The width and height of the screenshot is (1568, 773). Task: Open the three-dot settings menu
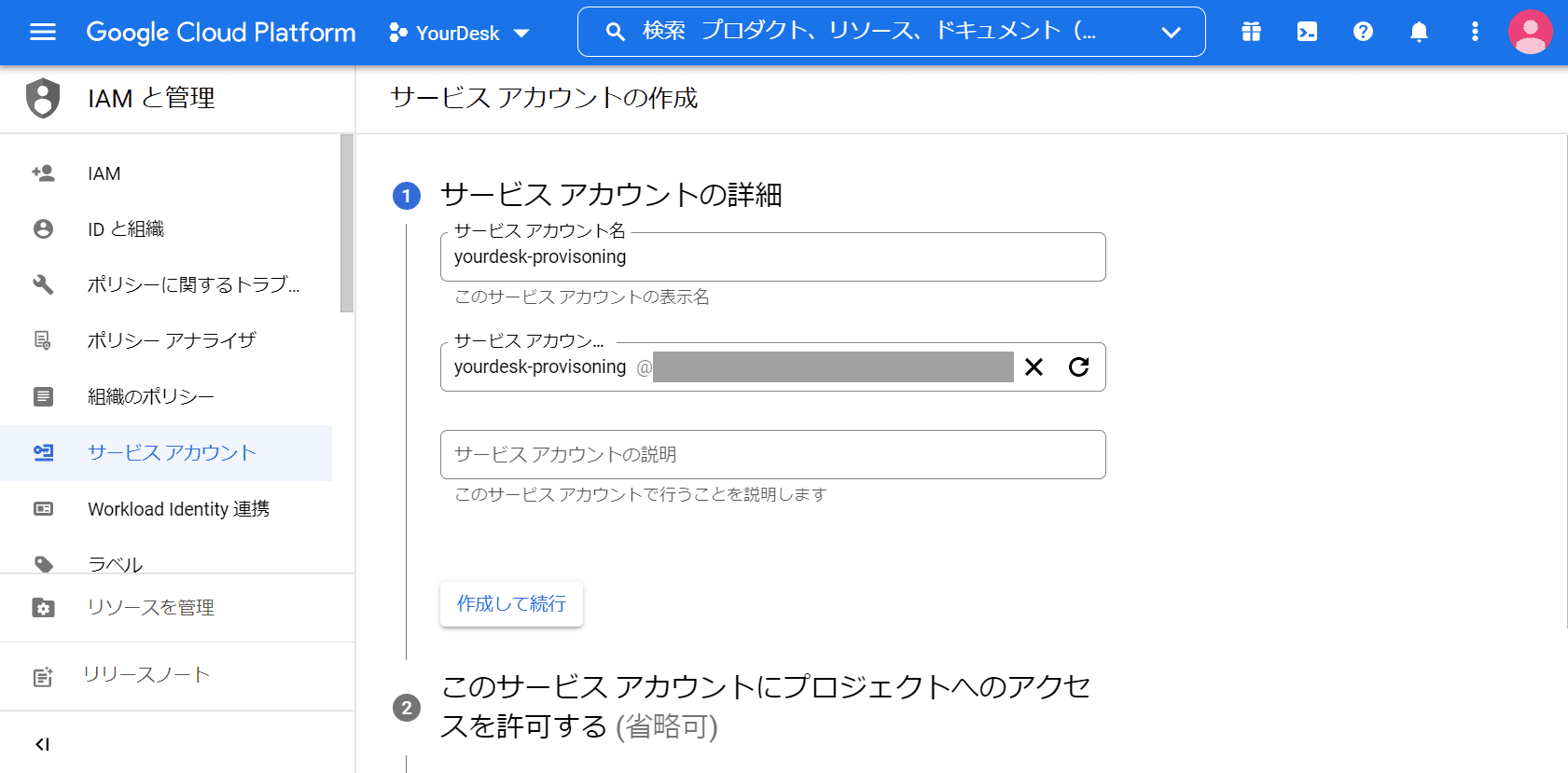[x=1475, y=32]
